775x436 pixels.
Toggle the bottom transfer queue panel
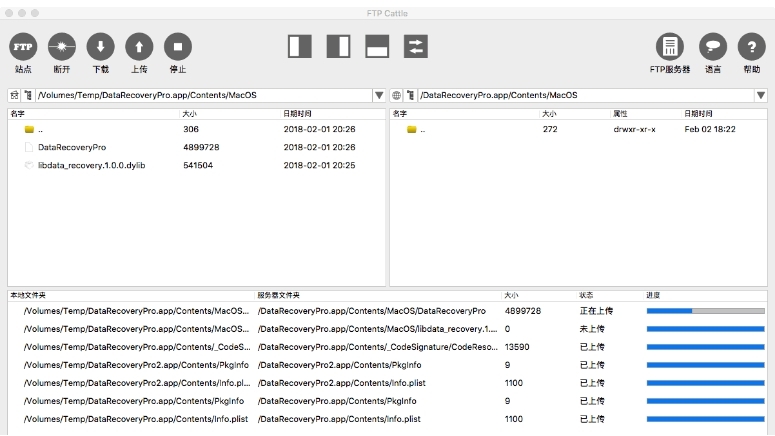tap(377, 46)
